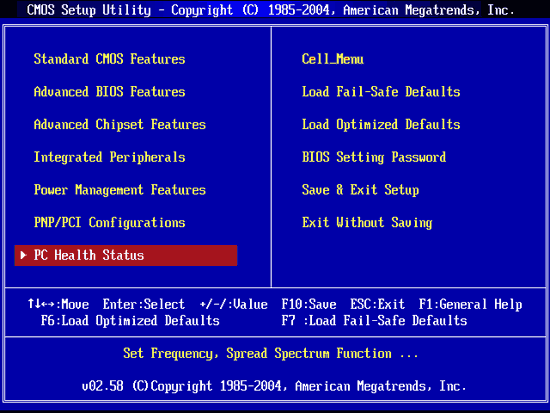
Task: Select Load Fail-Safe Defaults in right column
Action: tap(381, 92)
